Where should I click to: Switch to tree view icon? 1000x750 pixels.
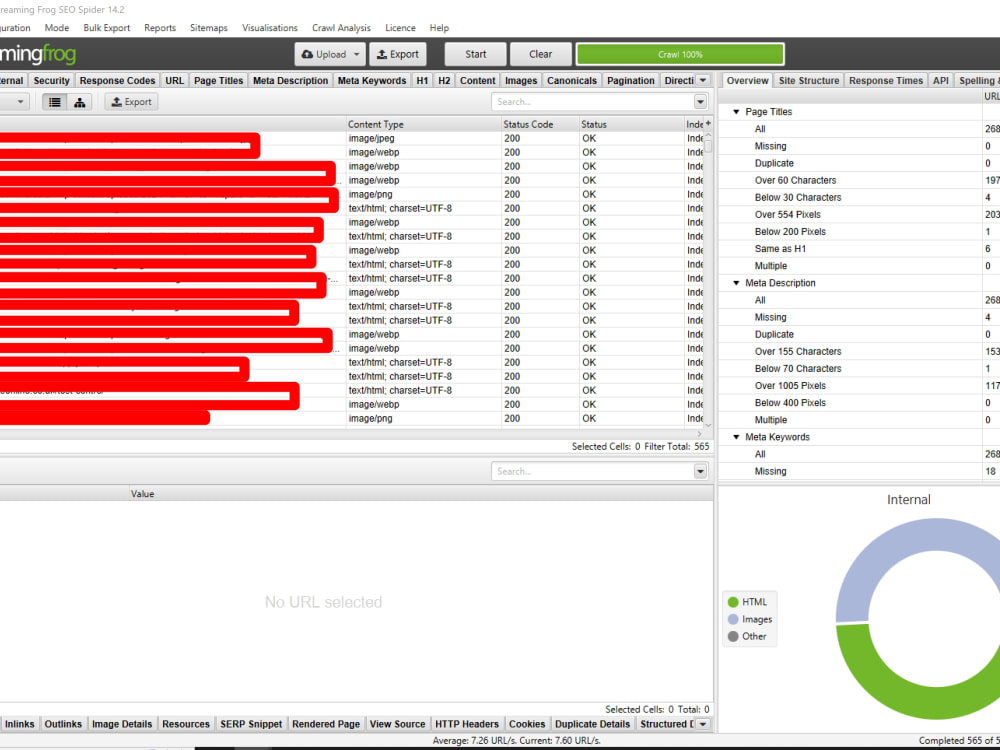tap(80, 102)
